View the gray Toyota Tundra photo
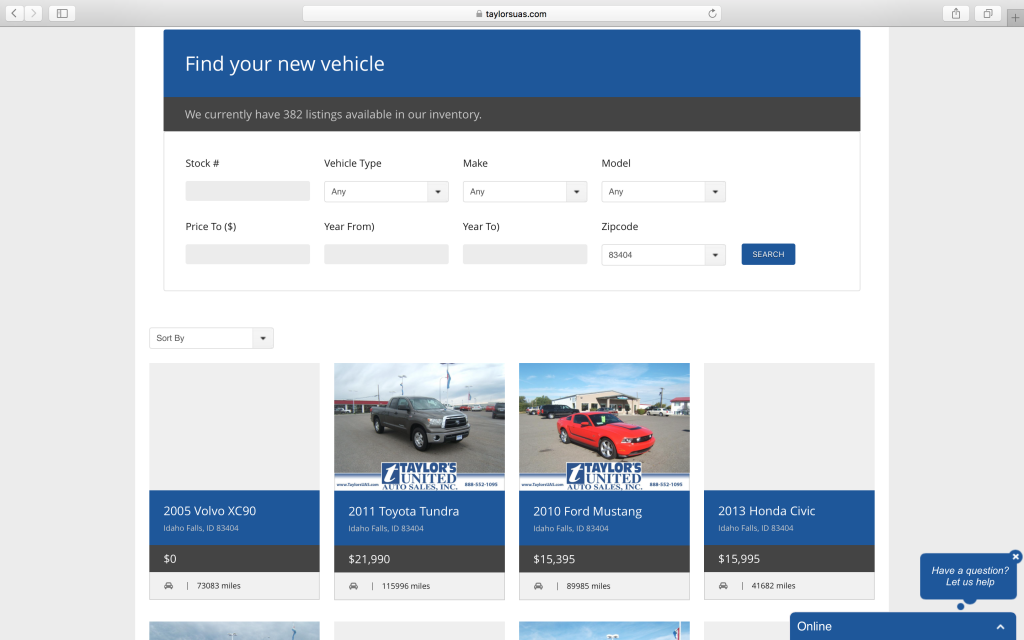 [x=419, y=426]
